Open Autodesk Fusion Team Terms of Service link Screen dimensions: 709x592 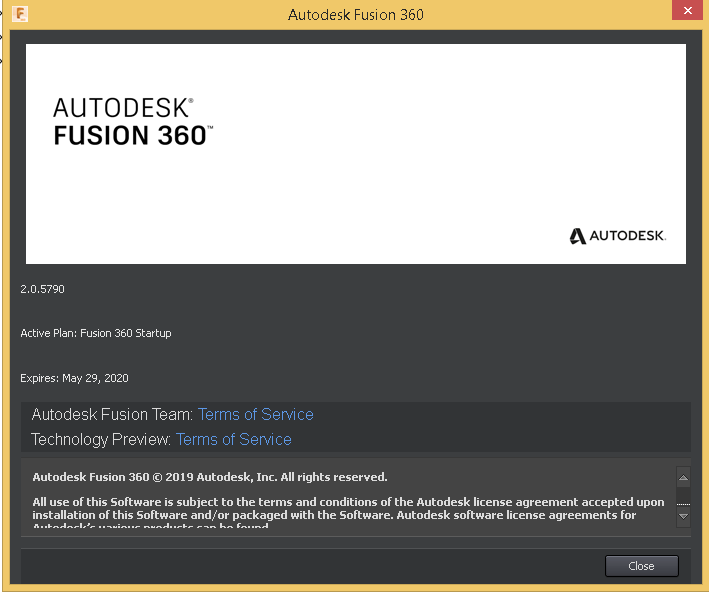pos(255,414)
